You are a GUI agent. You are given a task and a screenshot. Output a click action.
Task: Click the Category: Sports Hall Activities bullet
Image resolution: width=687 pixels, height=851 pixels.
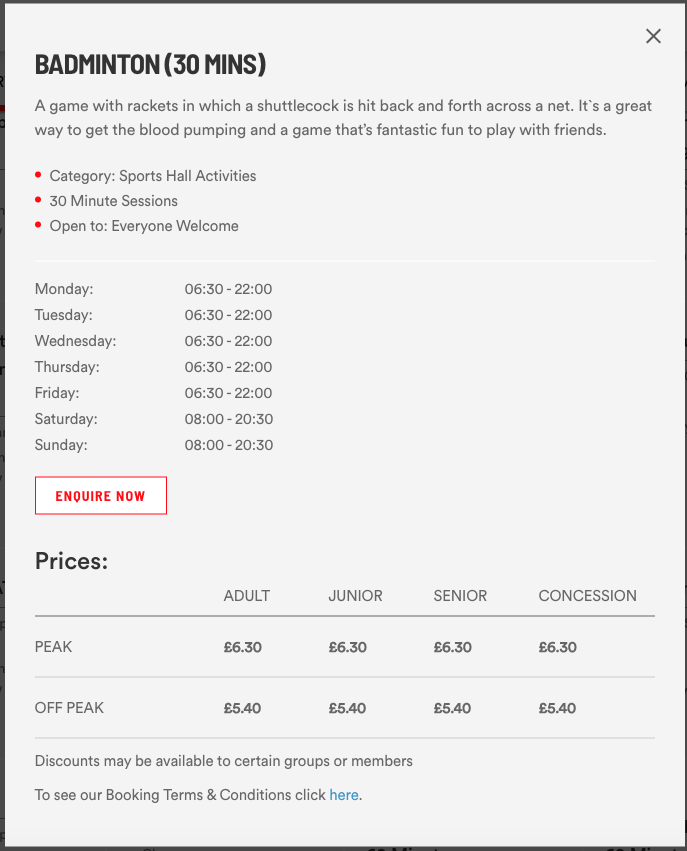[x=152, y=175]
